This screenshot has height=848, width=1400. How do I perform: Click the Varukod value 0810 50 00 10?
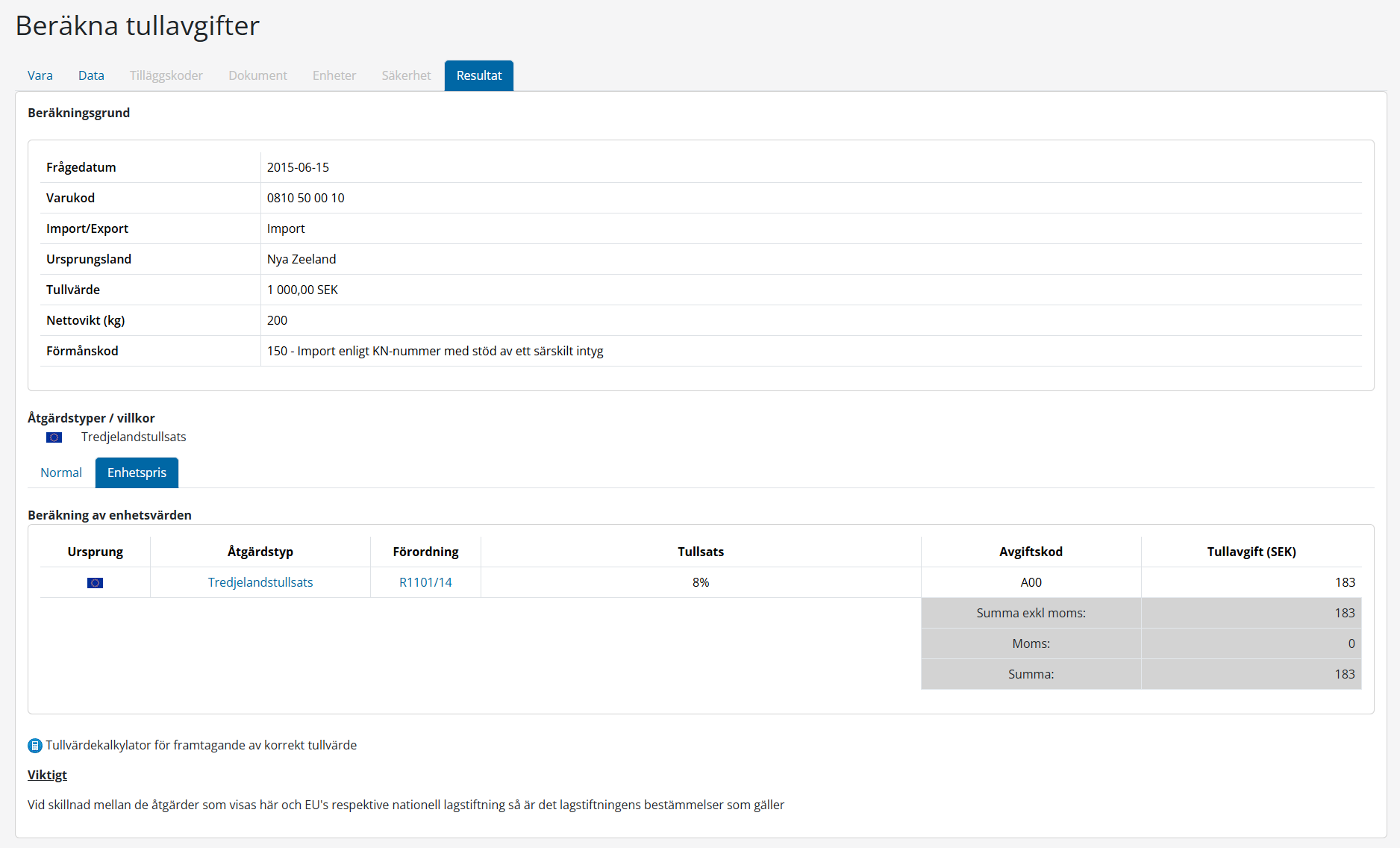306,198
